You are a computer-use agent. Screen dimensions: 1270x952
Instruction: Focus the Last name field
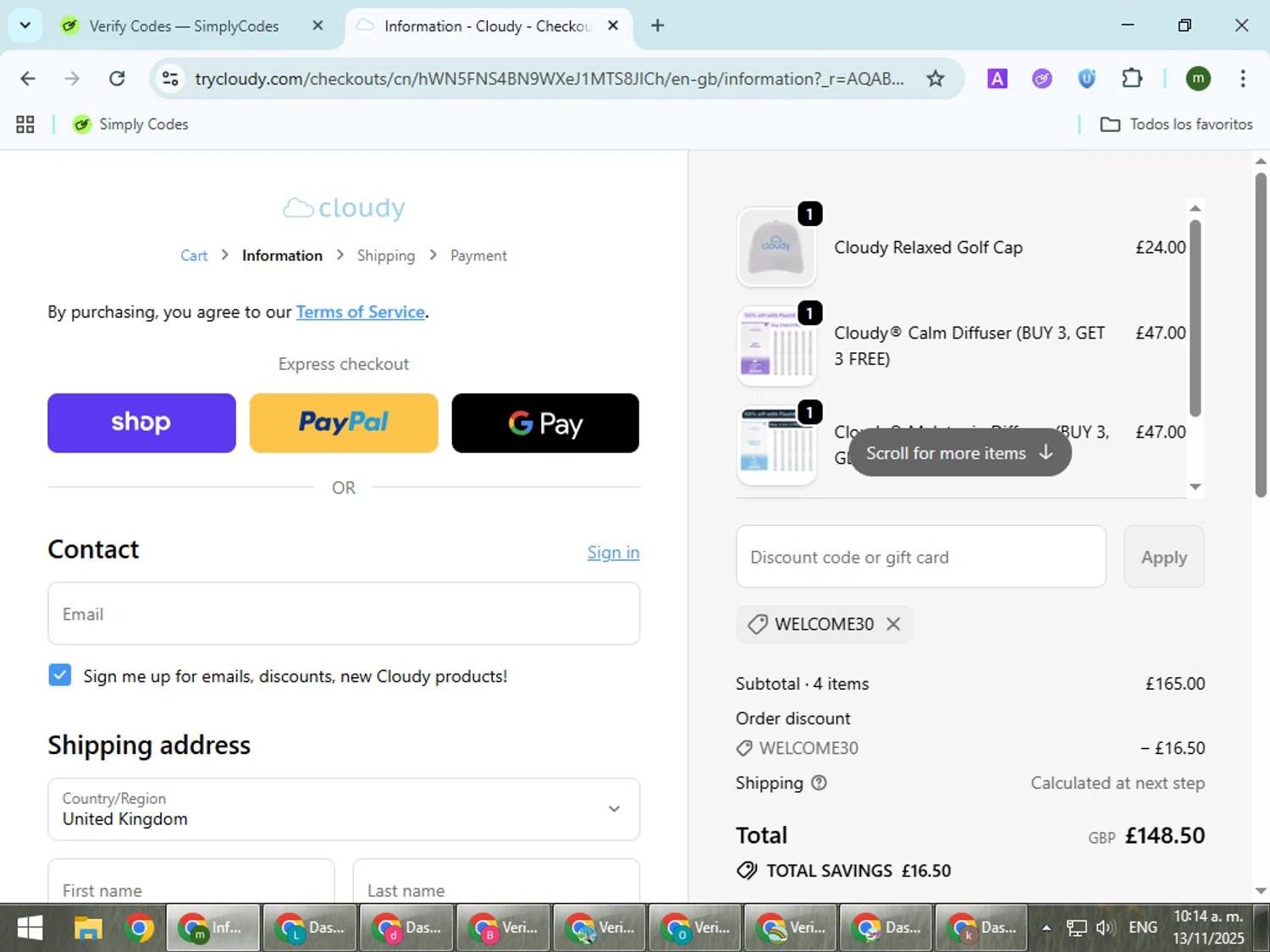[x=496, y=881]
